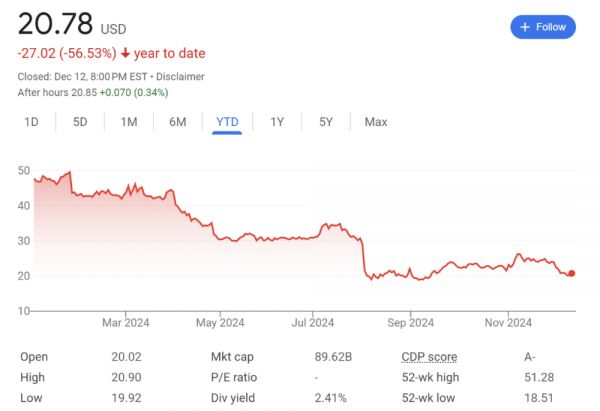This screenshot has height=411, width=600.
Task: Click the CDP score label
Action: (x=429, y=357)
